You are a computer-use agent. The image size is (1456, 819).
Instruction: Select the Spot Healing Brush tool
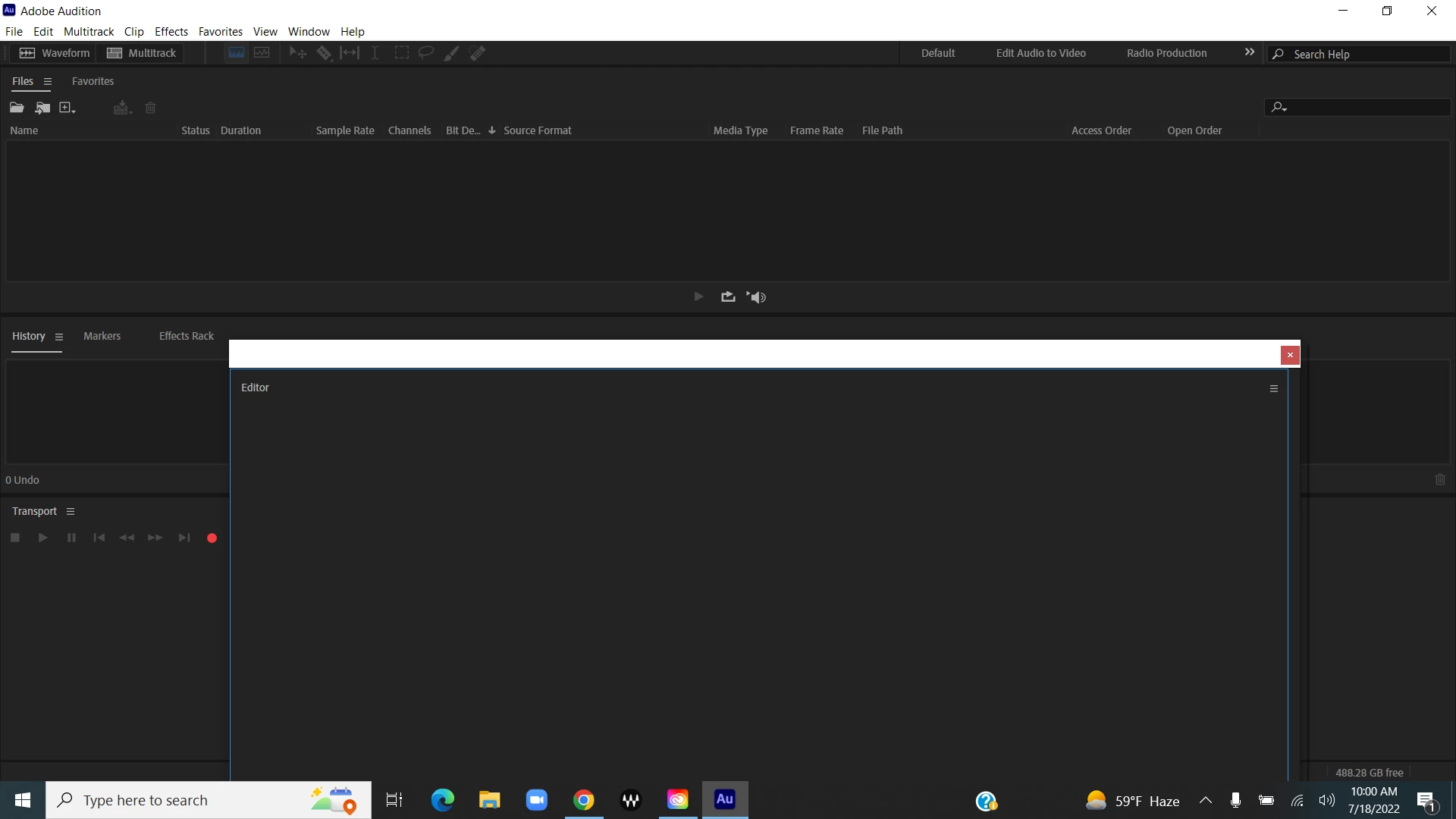click(x=477, y=53)
